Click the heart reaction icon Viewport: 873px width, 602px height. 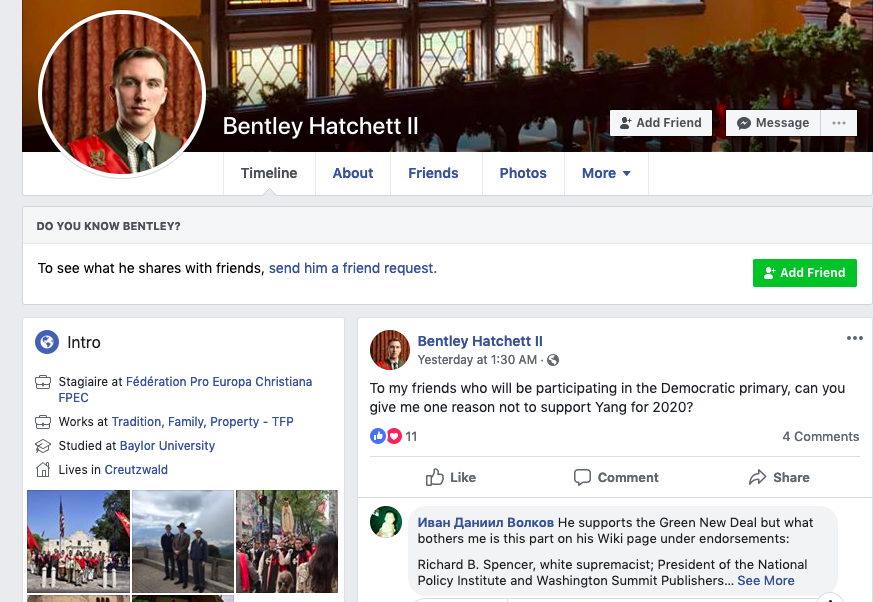tap(394, 436)
